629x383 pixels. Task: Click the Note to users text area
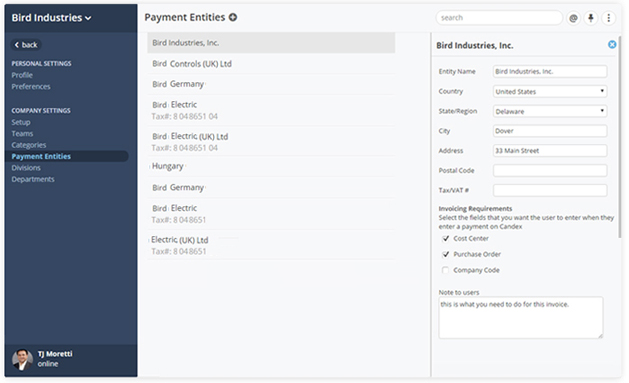pyautogui.click(x=521, y=318)
